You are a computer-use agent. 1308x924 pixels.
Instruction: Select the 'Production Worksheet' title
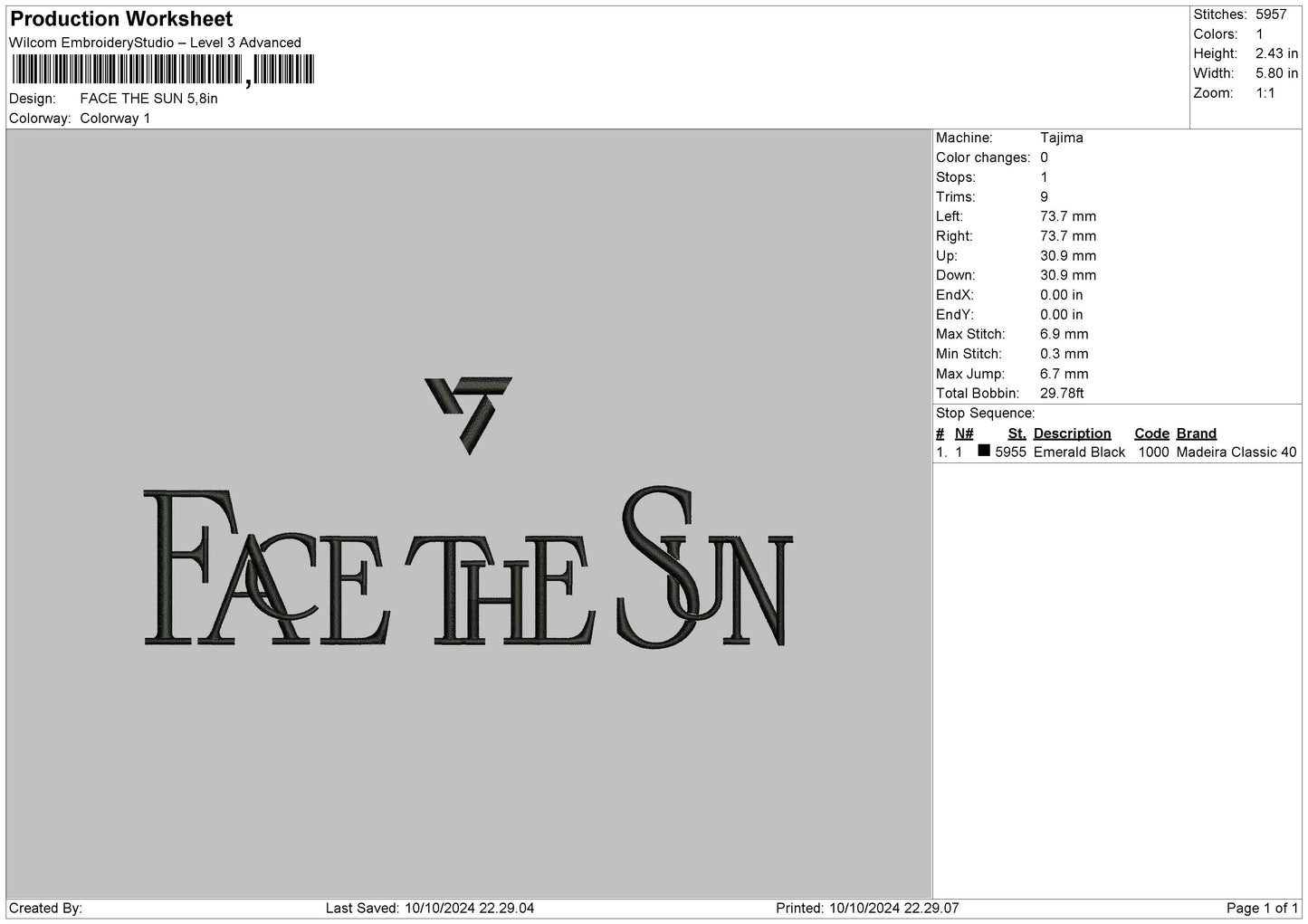point(121,19)
